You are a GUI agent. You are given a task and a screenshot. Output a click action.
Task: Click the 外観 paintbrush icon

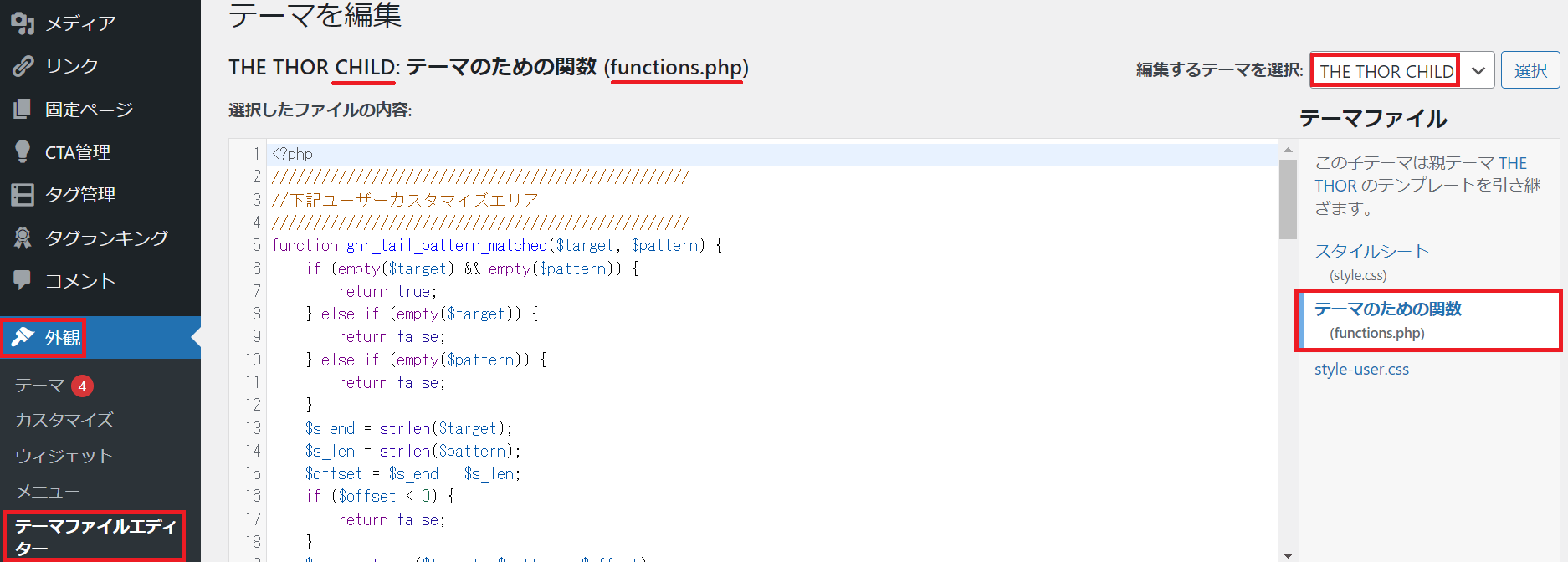pyautogui.click(x=23, y=337)
